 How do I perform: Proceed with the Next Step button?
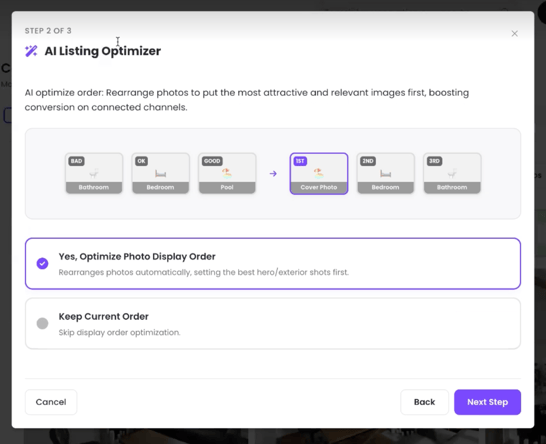[x=487, y=402]
